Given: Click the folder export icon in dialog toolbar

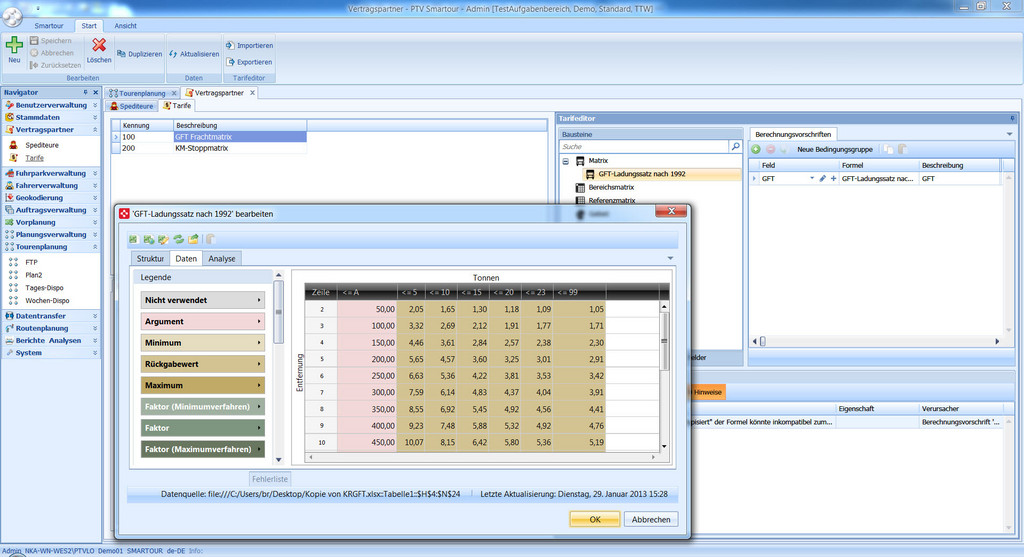Looking at the screenshot, I should coord(193,239).
